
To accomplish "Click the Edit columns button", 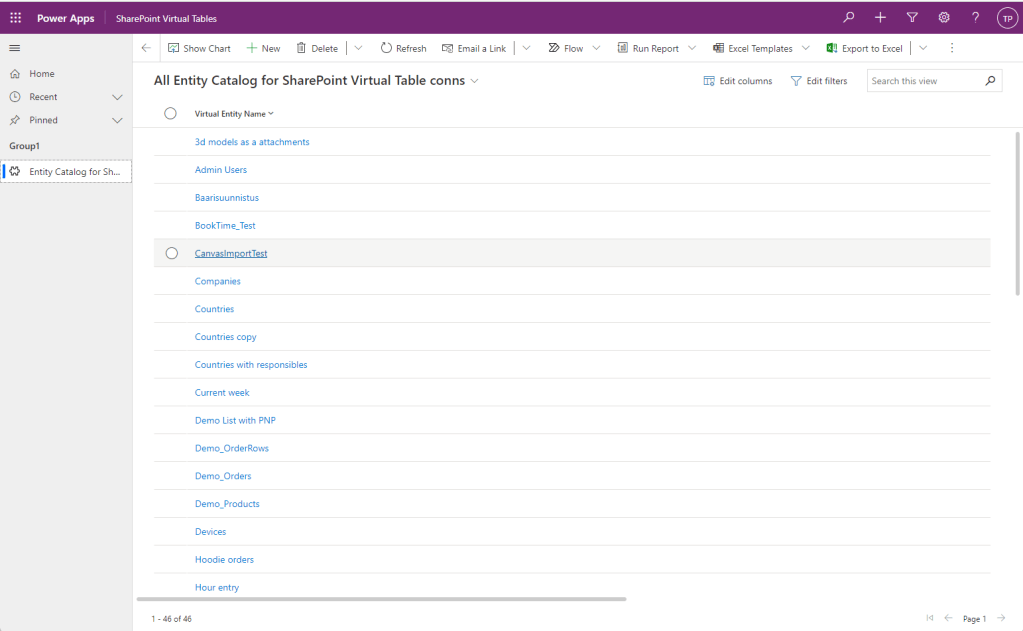I will (738, 81).
